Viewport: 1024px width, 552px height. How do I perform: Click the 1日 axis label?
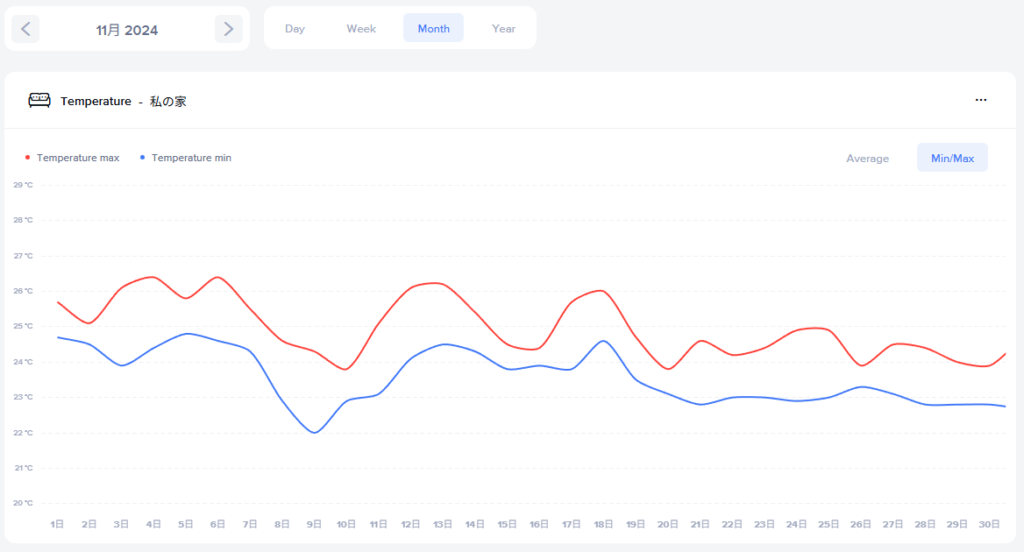pyautogui.click(x=57, y=524)
